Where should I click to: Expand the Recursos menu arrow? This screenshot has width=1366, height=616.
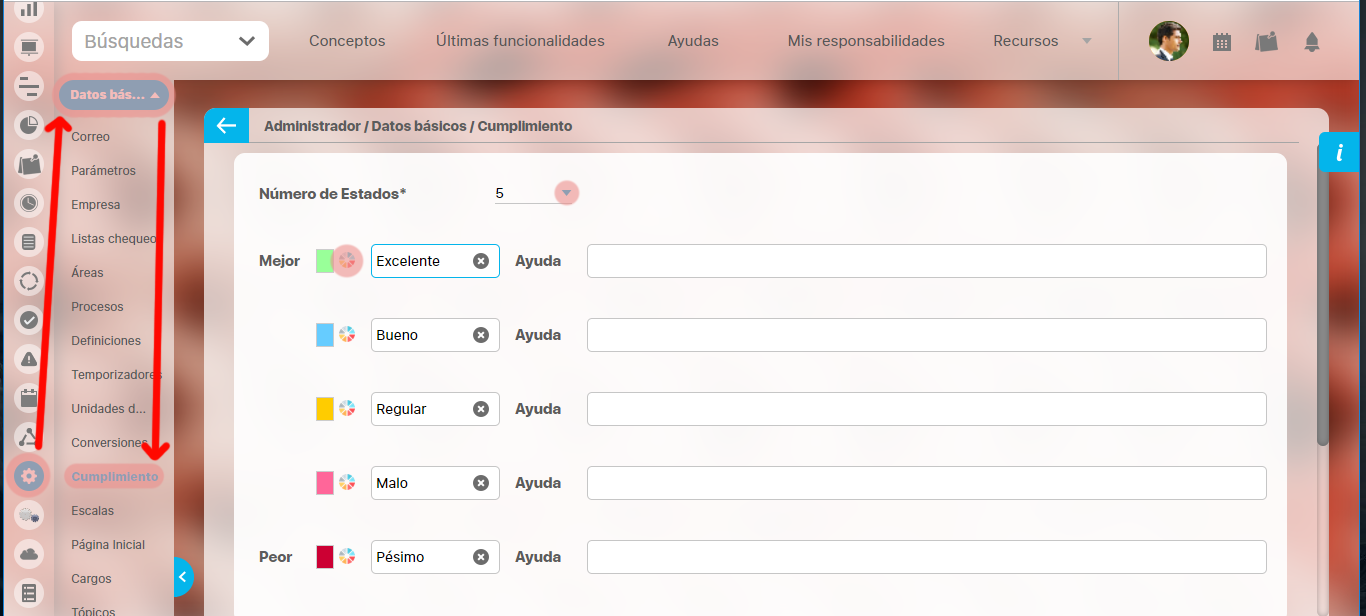coord(1086,42)
